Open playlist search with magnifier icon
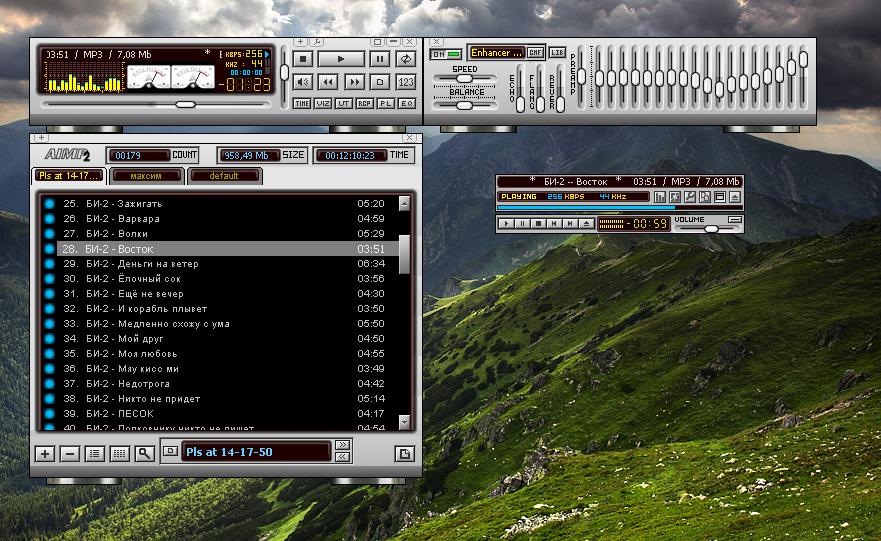 144,453
